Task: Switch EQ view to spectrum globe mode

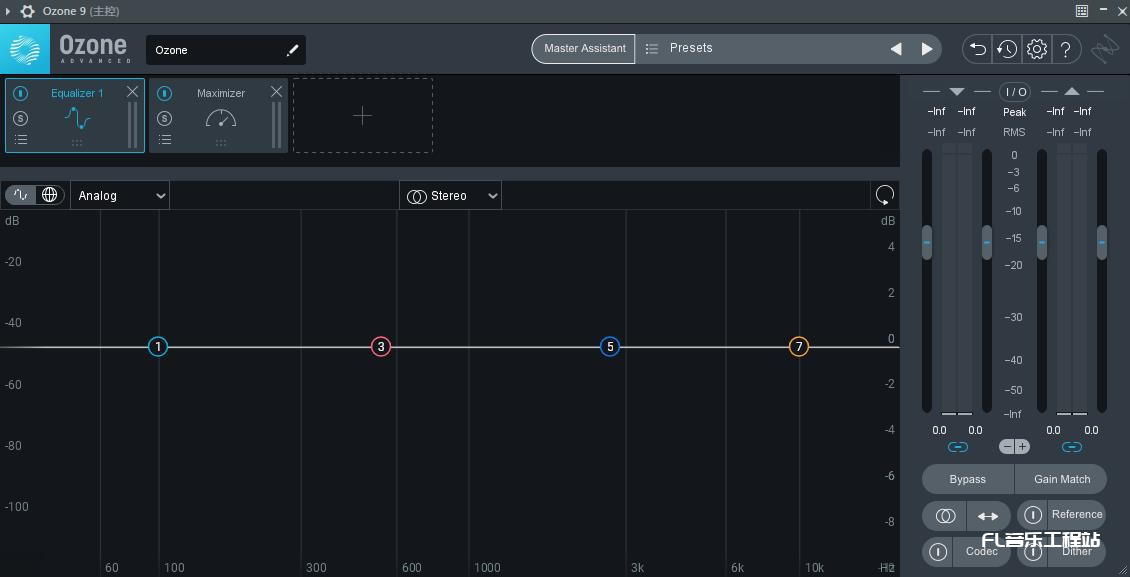Action: click(x=47, y=195)
